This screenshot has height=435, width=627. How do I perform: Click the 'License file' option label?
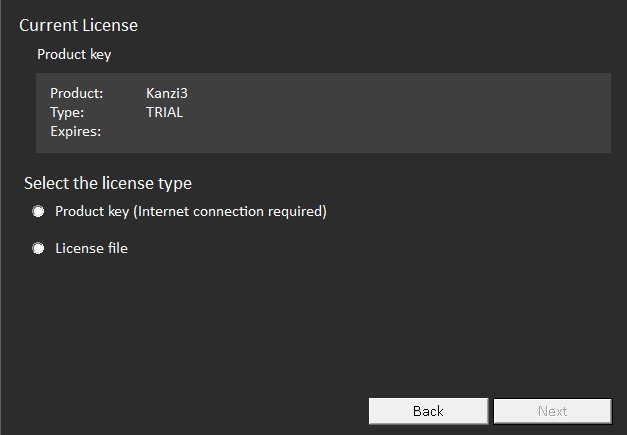pos(91,248)
